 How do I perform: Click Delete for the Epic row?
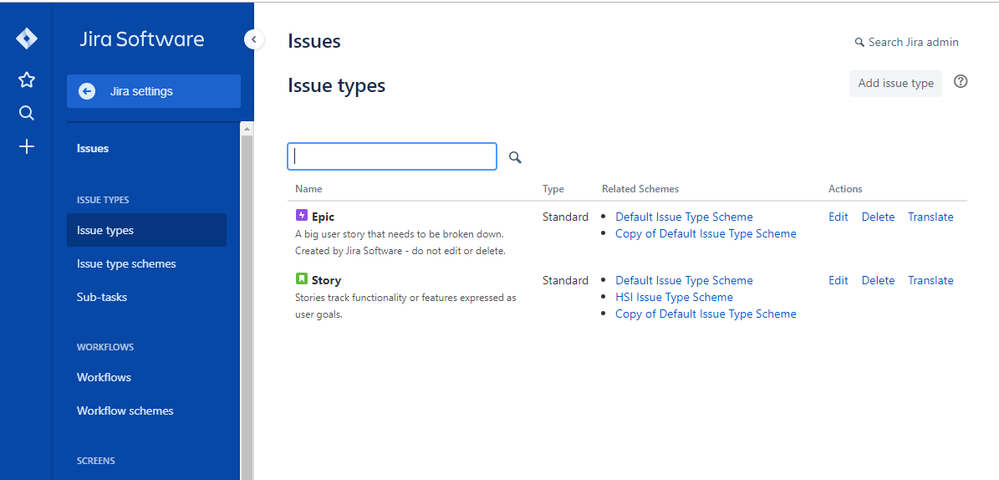pos(878,217)
